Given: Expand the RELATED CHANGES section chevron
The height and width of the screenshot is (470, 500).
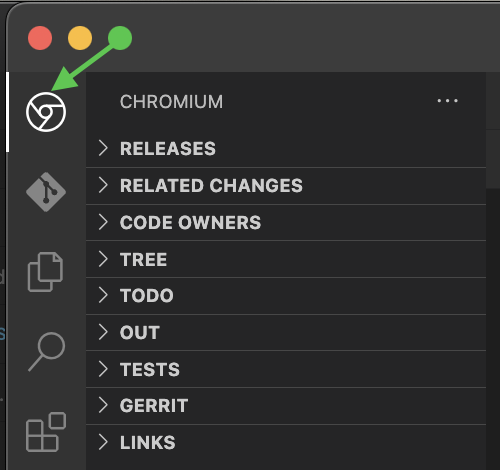Looking at the screenshot, I should click(103, 185).
